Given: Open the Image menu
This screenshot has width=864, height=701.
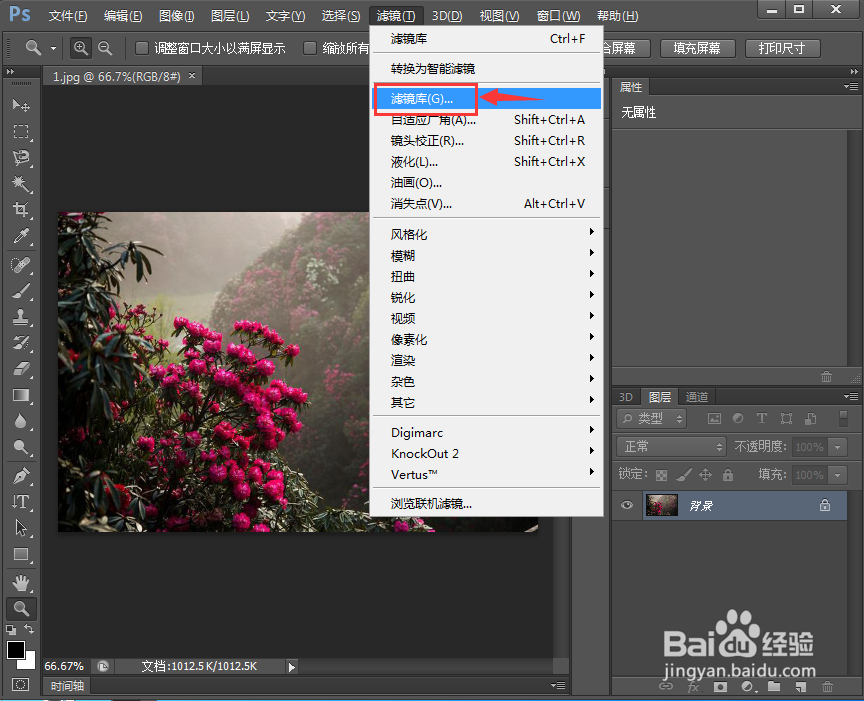Looking at the screenshot, I should click(x=176, y=16).
